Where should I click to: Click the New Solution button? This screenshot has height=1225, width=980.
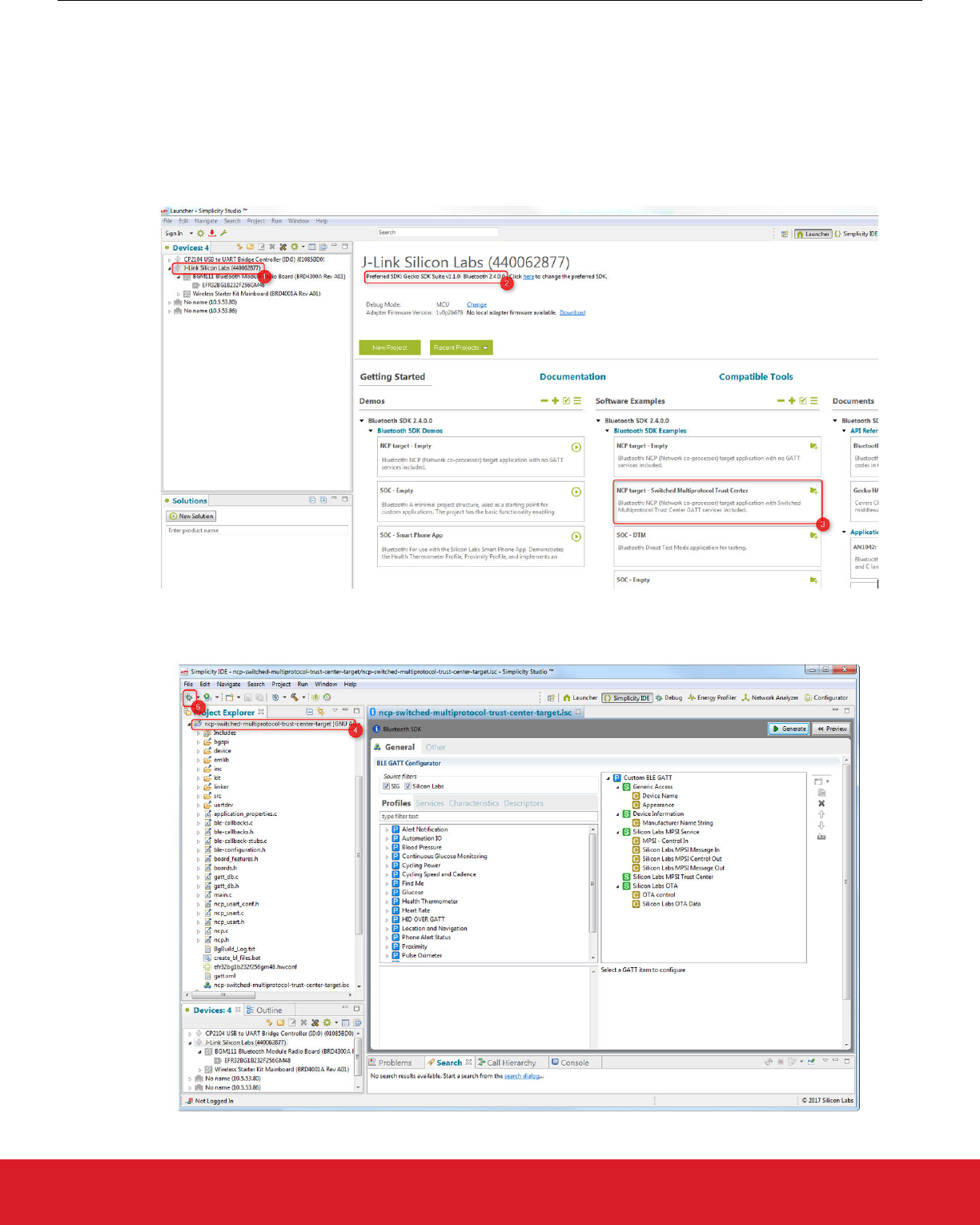pyautogui.click(x=191, y=516)
